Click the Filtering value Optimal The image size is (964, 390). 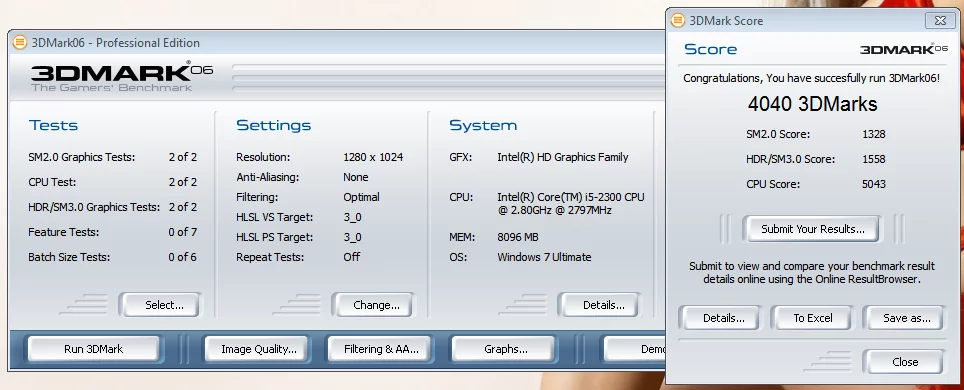(362, 197)
